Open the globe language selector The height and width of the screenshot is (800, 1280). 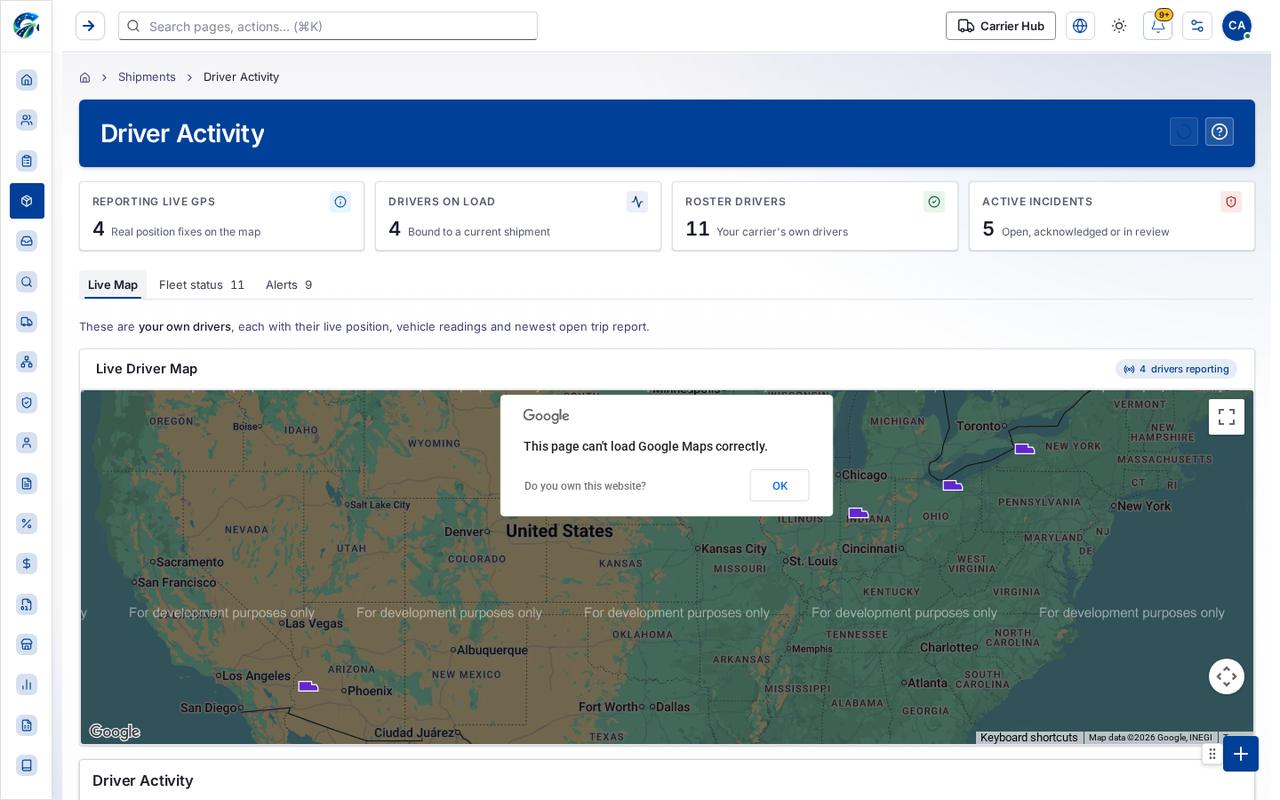coord(1080,26)
